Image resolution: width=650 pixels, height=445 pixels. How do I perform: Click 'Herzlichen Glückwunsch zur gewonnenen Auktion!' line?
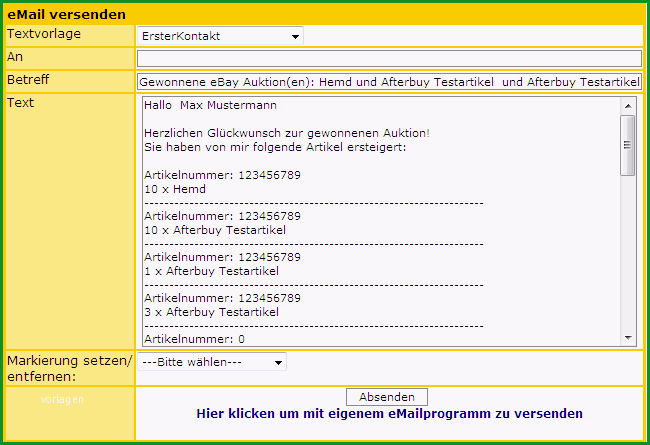tap(287, 133)
